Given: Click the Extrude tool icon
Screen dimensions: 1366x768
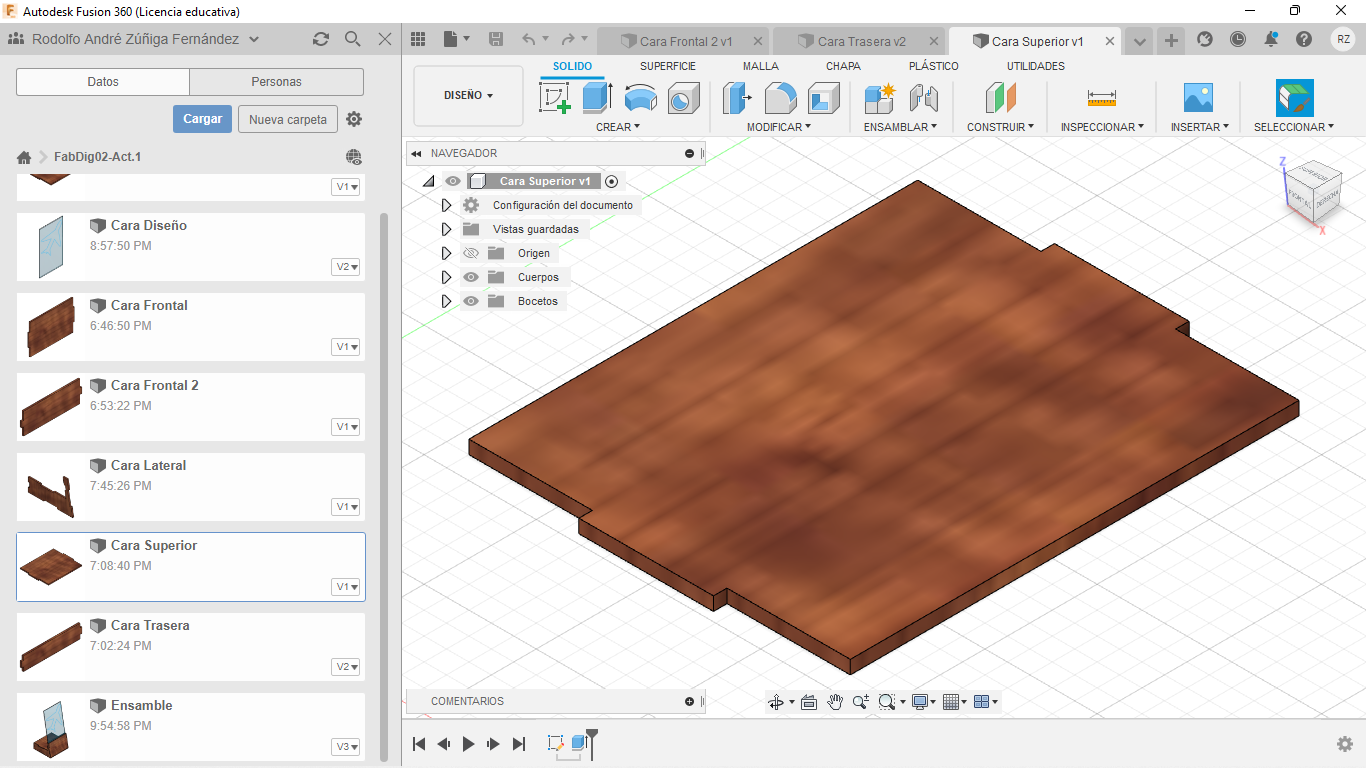Looking at the screenshot, I should pos(597,98).
